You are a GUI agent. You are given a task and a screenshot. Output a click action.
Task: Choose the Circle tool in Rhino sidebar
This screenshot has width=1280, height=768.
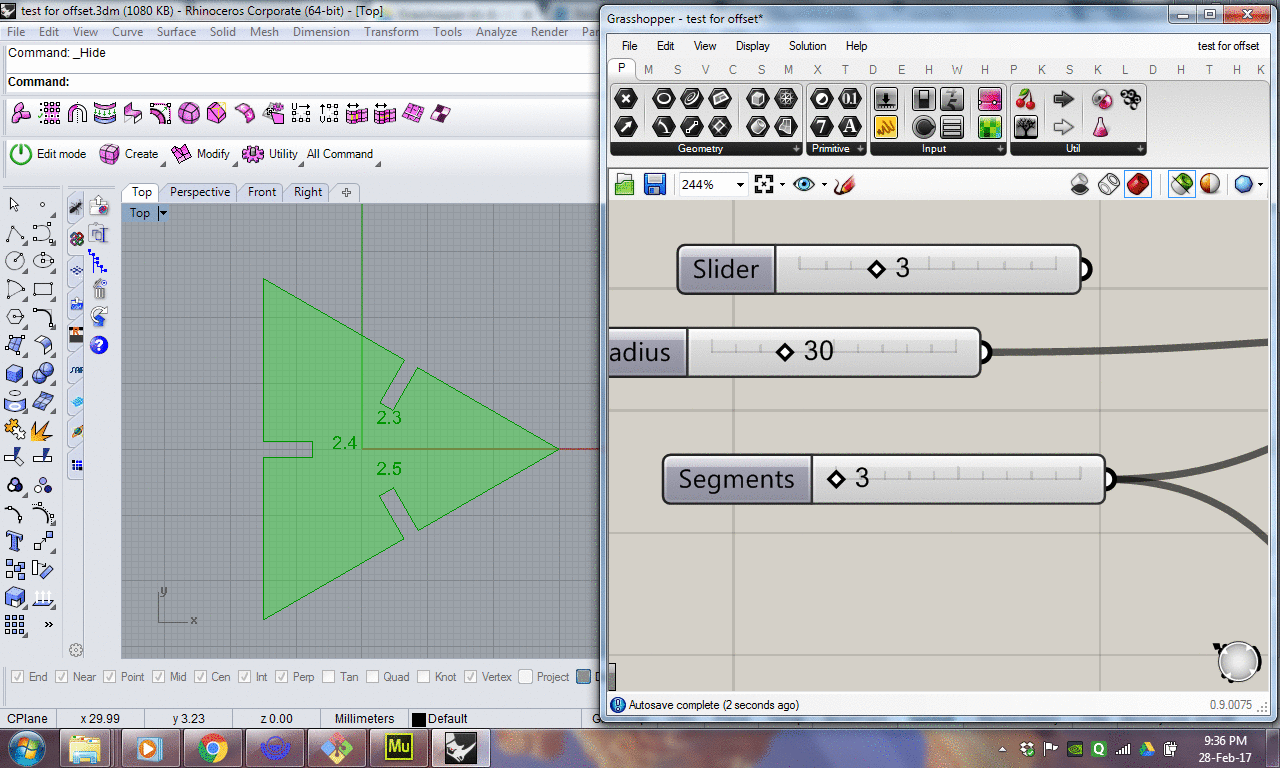pos(15,261)
